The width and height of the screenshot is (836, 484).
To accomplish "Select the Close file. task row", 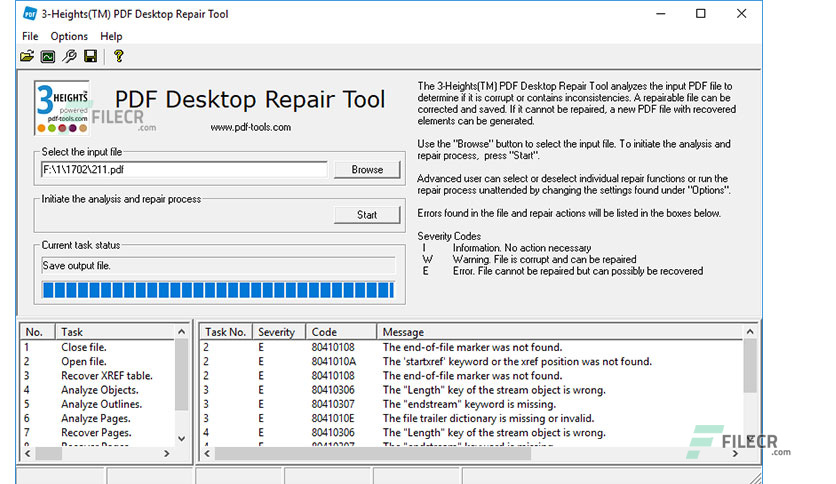I will click(98, 347).
